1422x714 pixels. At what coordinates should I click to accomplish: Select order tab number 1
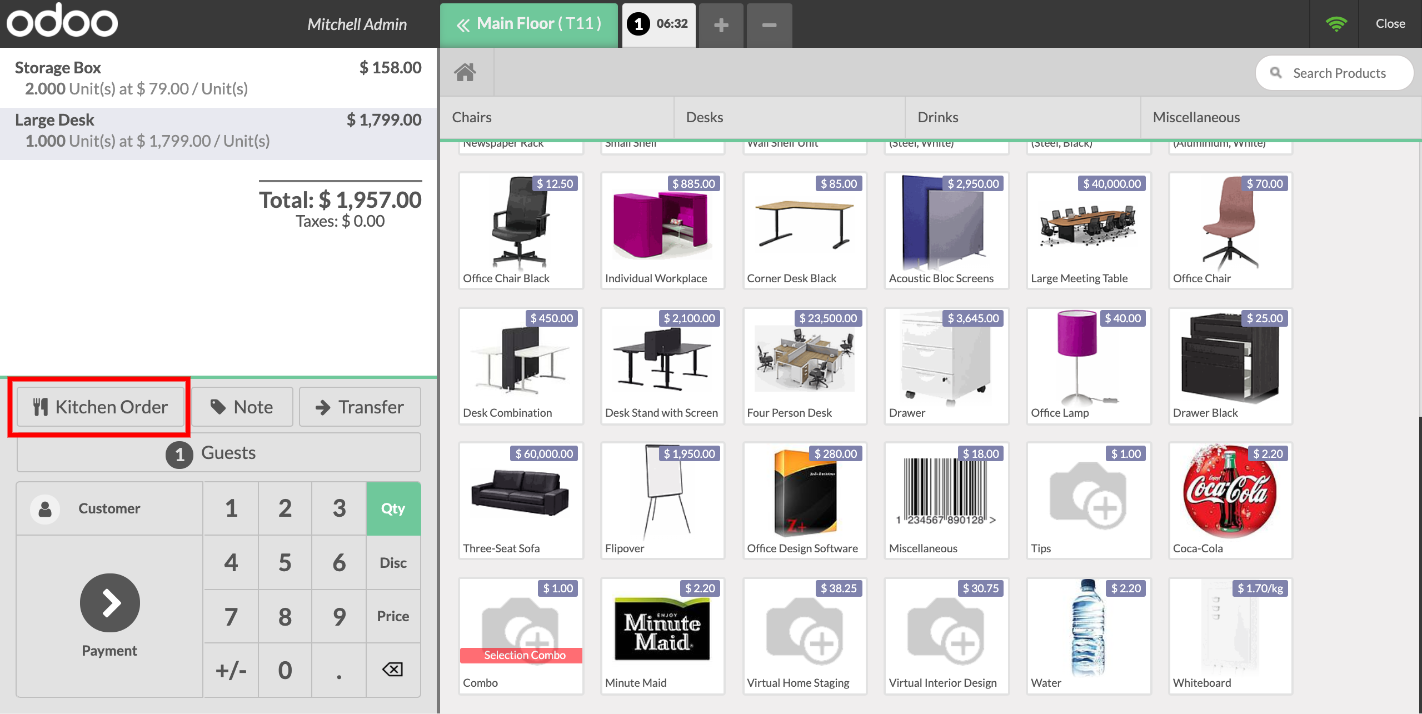659,24
